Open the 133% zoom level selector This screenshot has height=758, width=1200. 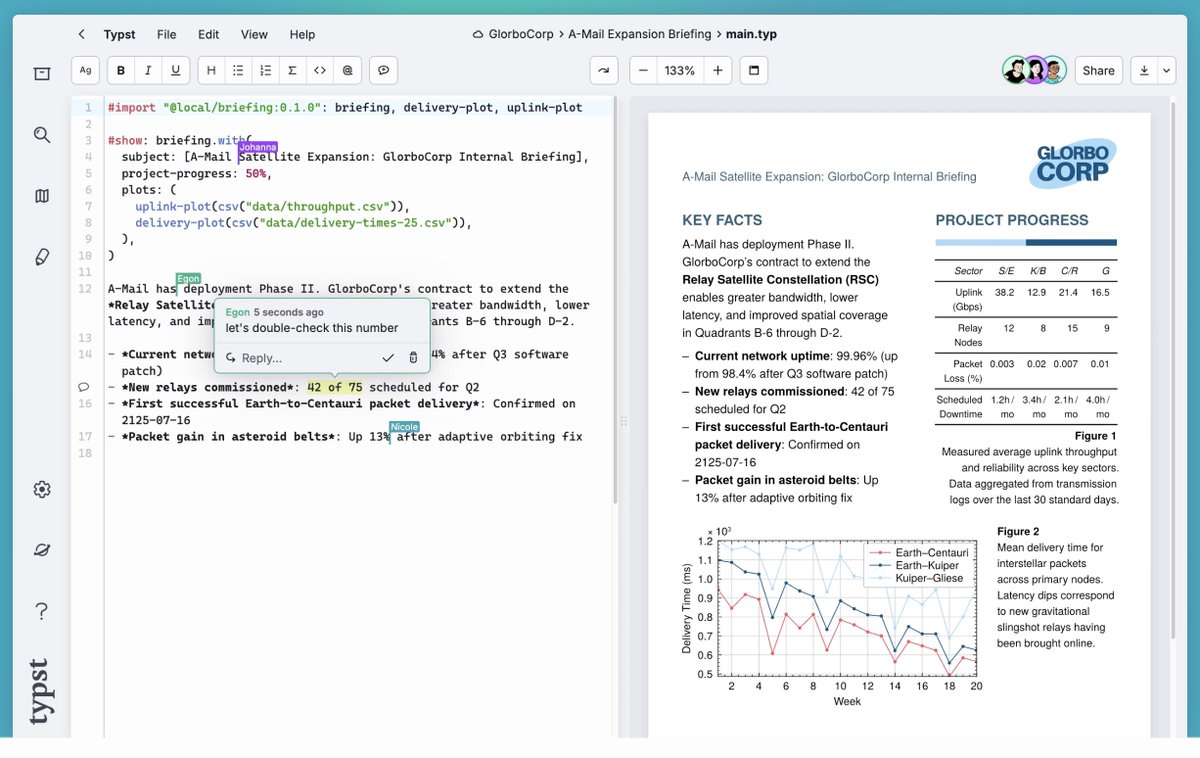679,71
